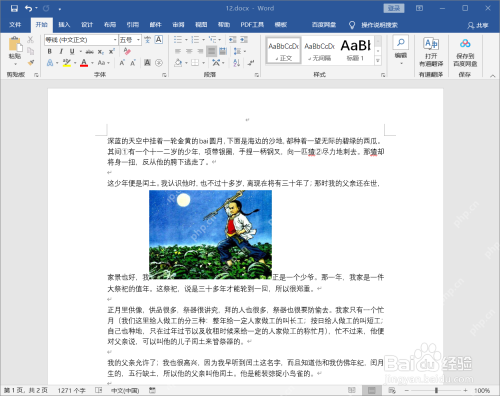
Task: Collapse the ribbon with the chevron
Action: pyautogui.click(x=492, y=76)
